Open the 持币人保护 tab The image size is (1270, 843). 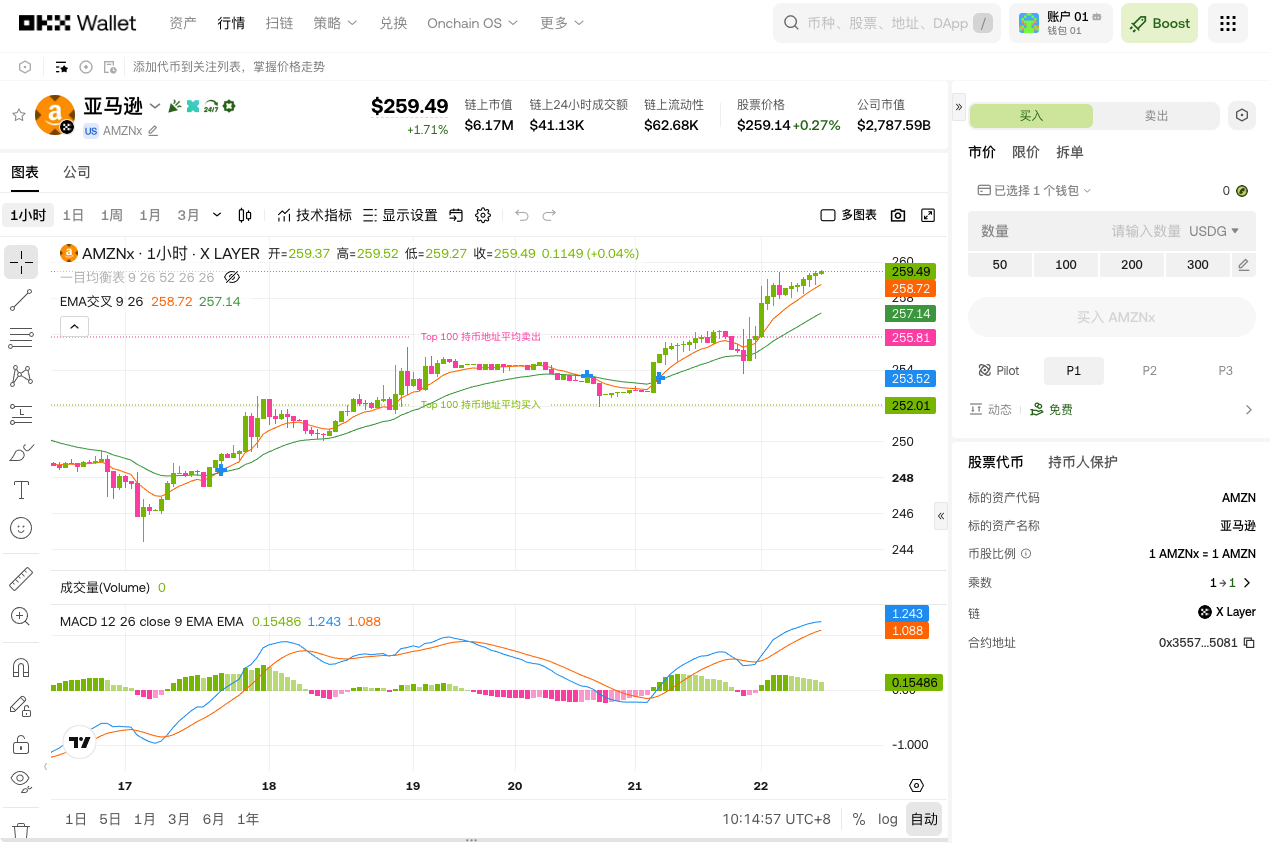(1083, 462)
